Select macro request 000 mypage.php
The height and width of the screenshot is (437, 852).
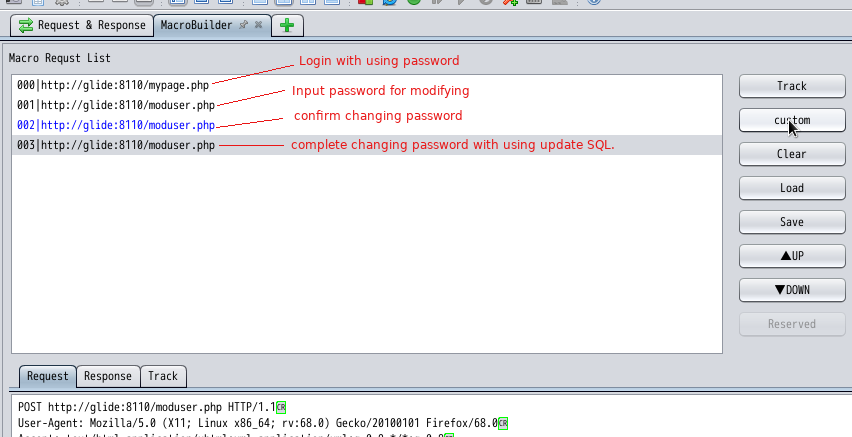[x=367, y=85]
